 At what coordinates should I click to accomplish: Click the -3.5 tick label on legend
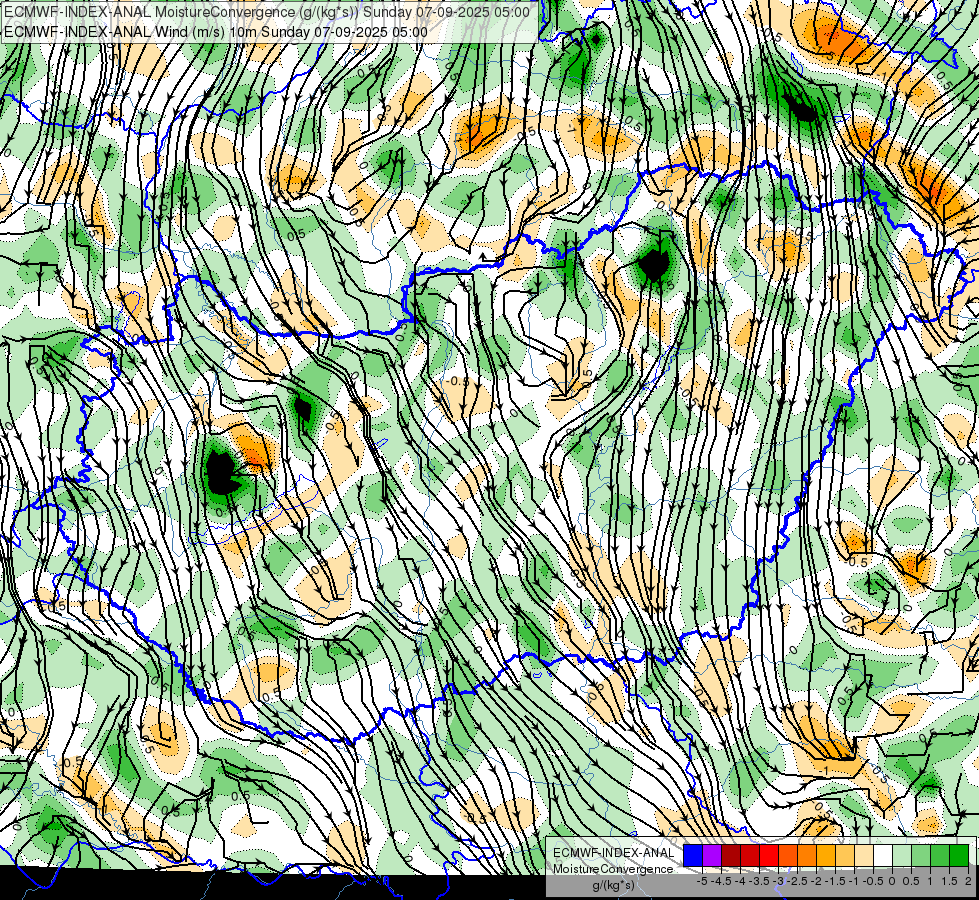(759, 881)
